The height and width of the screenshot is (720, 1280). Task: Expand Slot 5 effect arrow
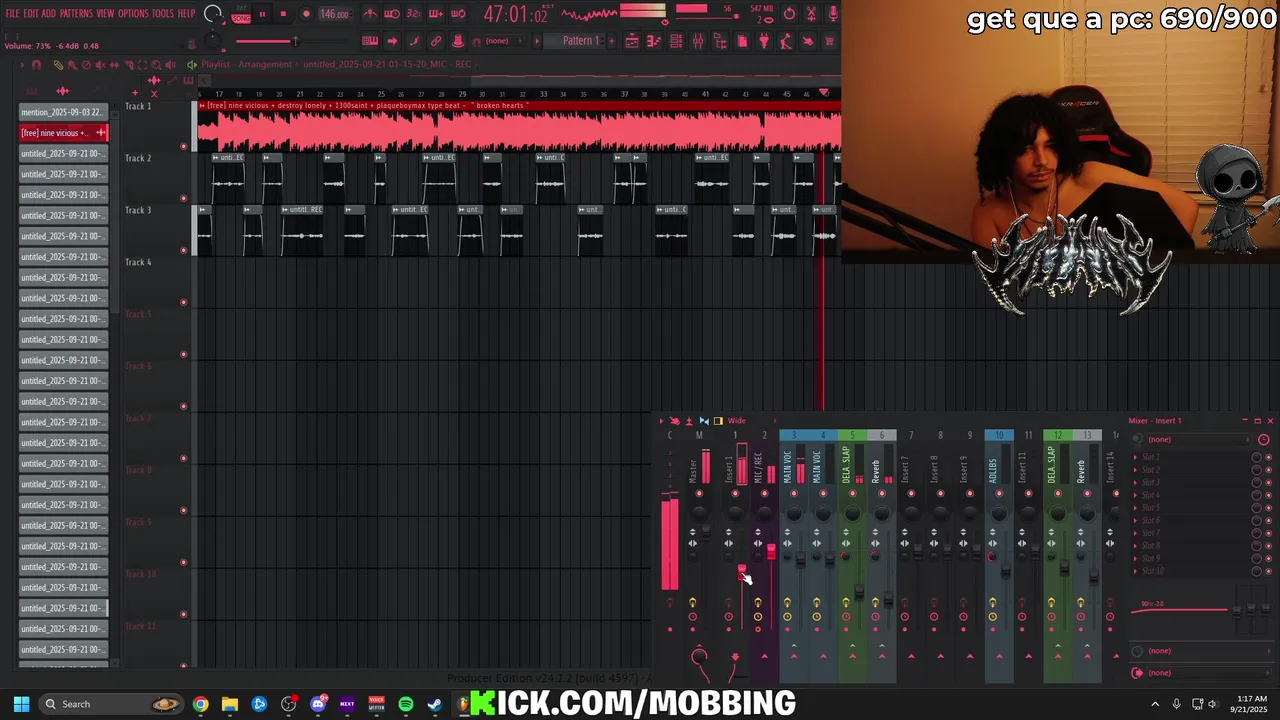pyautogui.click(x=1136, y=508)
